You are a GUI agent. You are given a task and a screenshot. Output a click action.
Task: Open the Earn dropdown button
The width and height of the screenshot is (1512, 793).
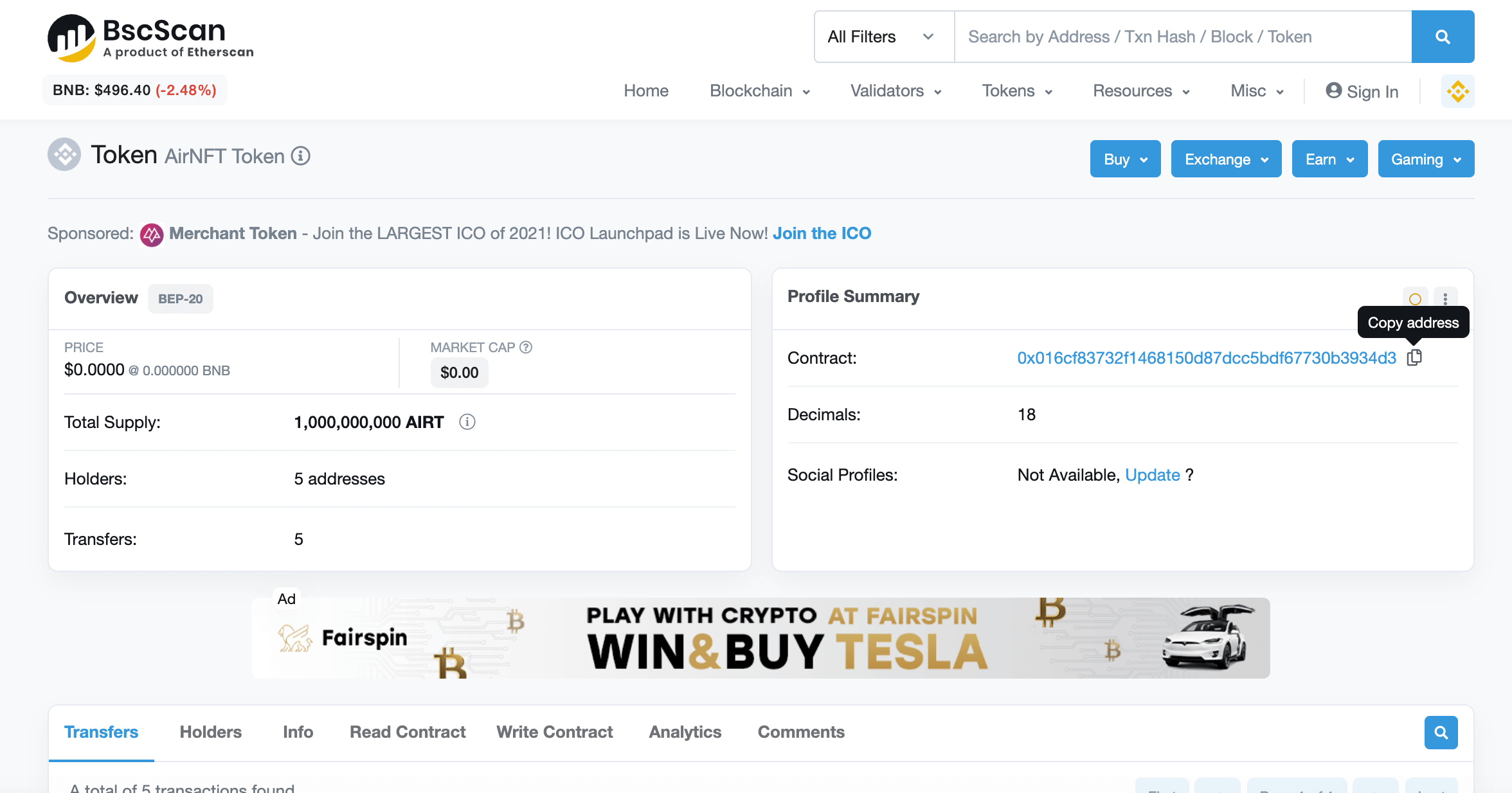tap(1329, 159)
